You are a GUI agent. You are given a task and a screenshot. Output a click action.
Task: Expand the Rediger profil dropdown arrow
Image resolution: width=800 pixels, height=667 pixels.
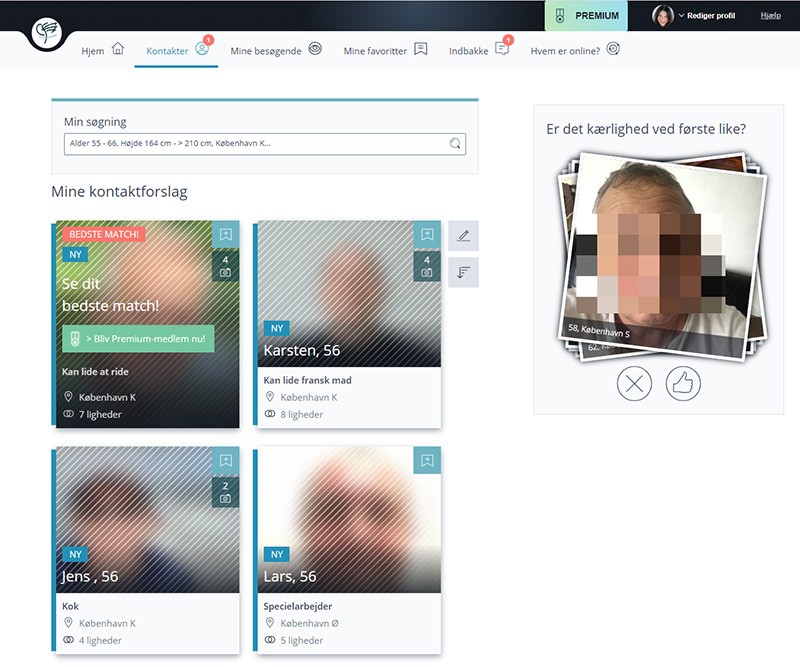(681, 16)
